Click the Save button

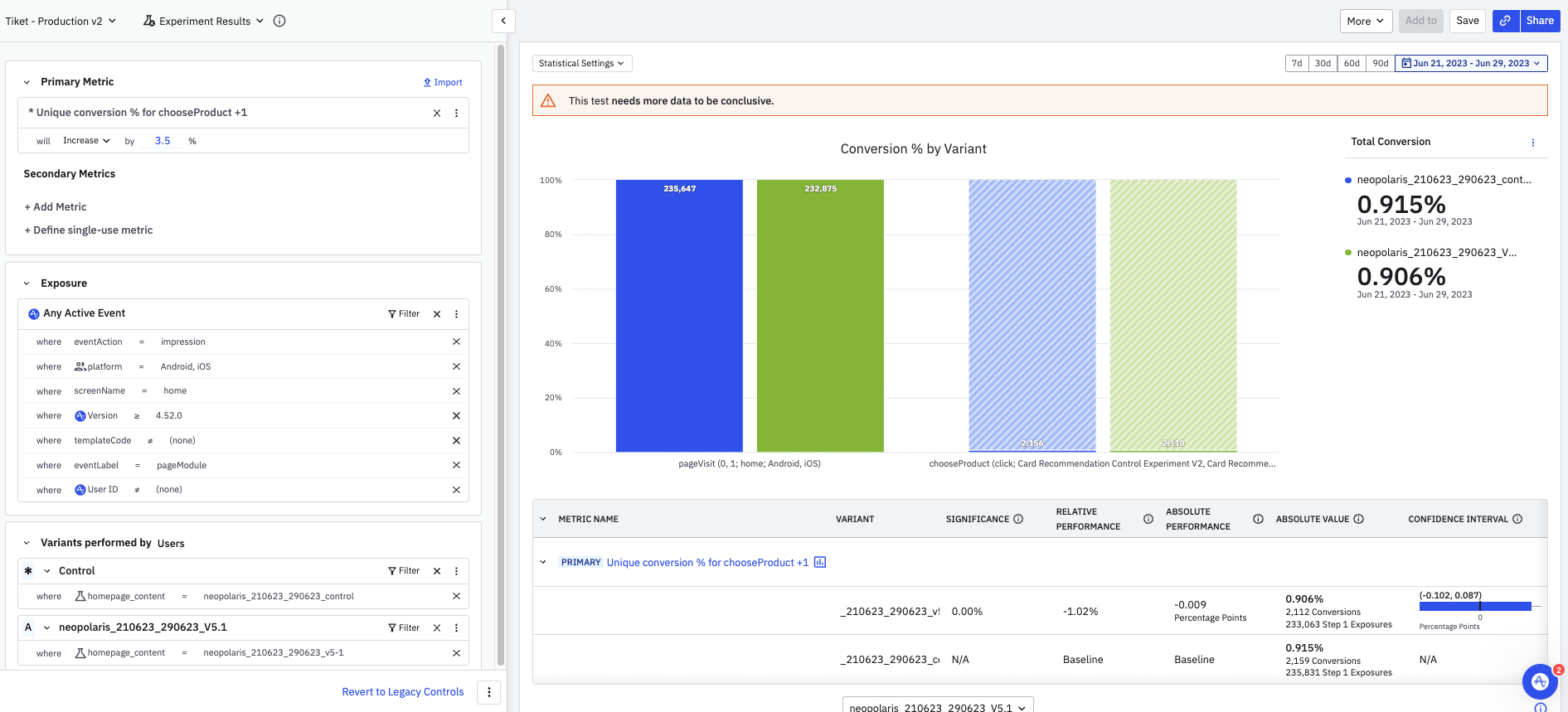[1468, 21]
